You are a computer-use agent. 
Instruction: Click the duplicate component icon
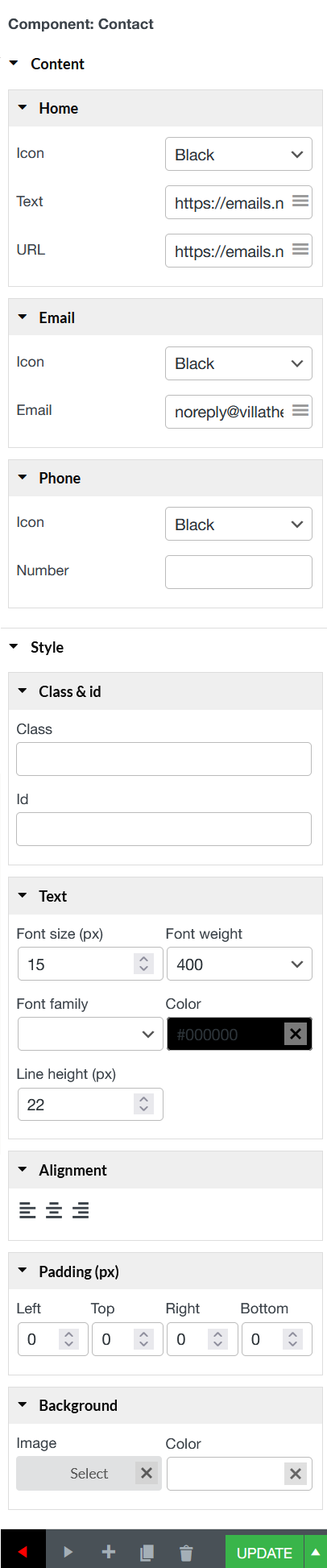point(147,1552)
